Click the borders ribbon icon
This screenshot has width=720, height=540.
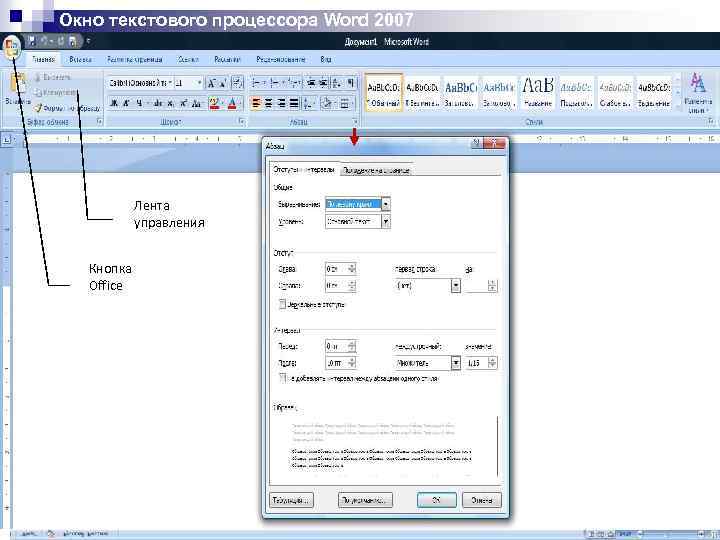345,103
